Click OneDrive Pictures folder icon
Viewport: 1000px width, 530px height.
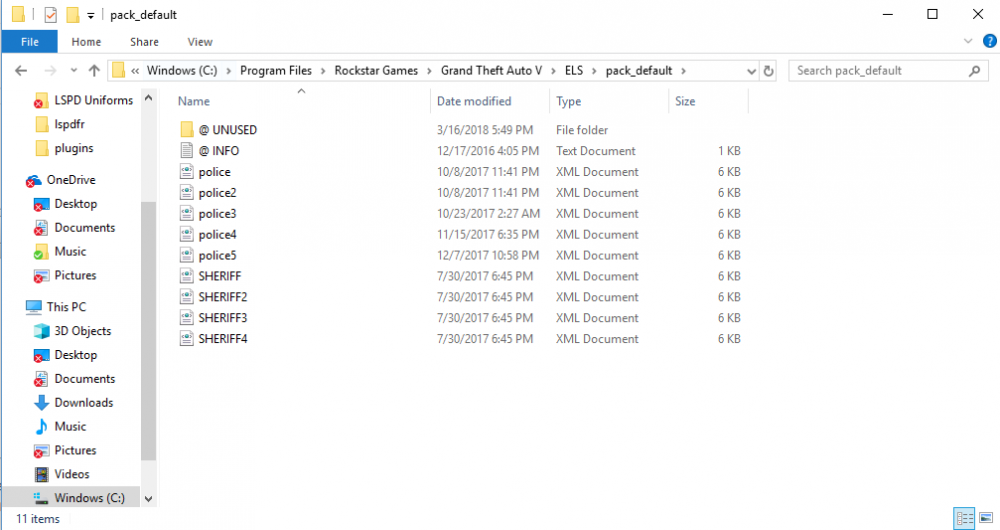click(x=41, y=276)
